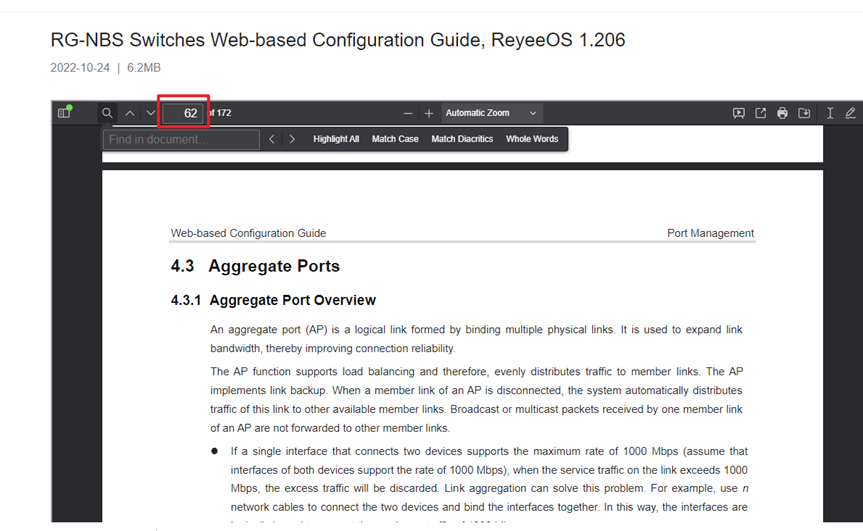Viewport: 863px width, 531px height.
Task: Switch to presentation mode
Action: [x=738, y=113]
